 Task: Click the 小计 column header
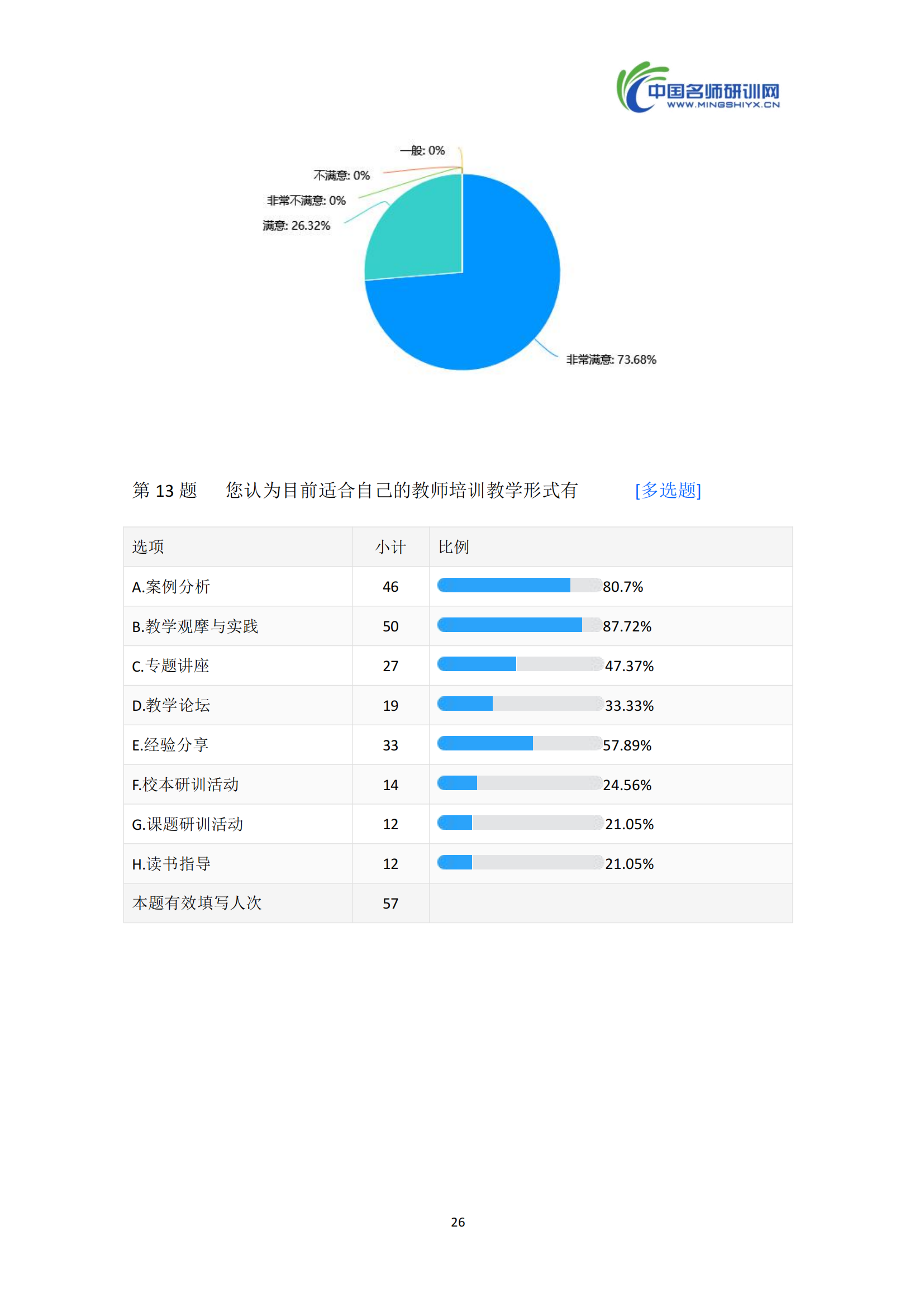click(390, 547)
